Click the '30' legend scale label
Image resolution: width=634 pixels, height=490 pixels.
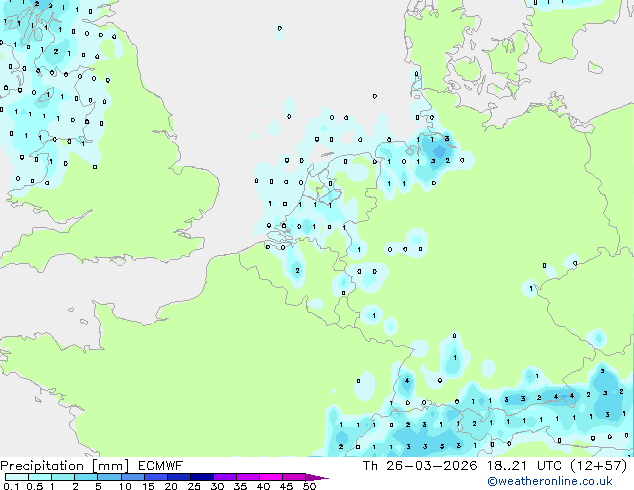click(x=217, y=486)
